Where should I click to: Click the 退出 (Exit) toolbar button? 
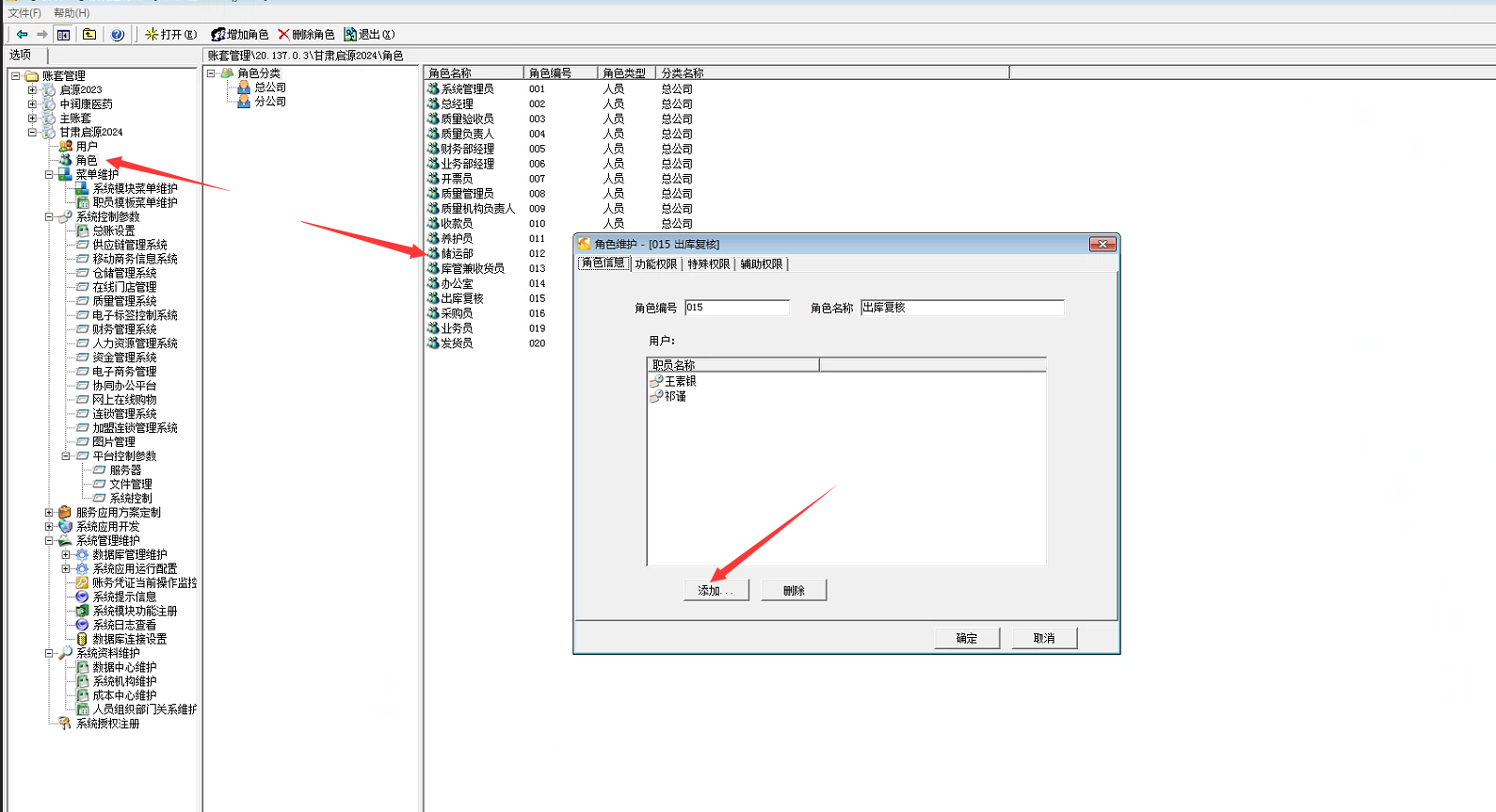point(370,35)
